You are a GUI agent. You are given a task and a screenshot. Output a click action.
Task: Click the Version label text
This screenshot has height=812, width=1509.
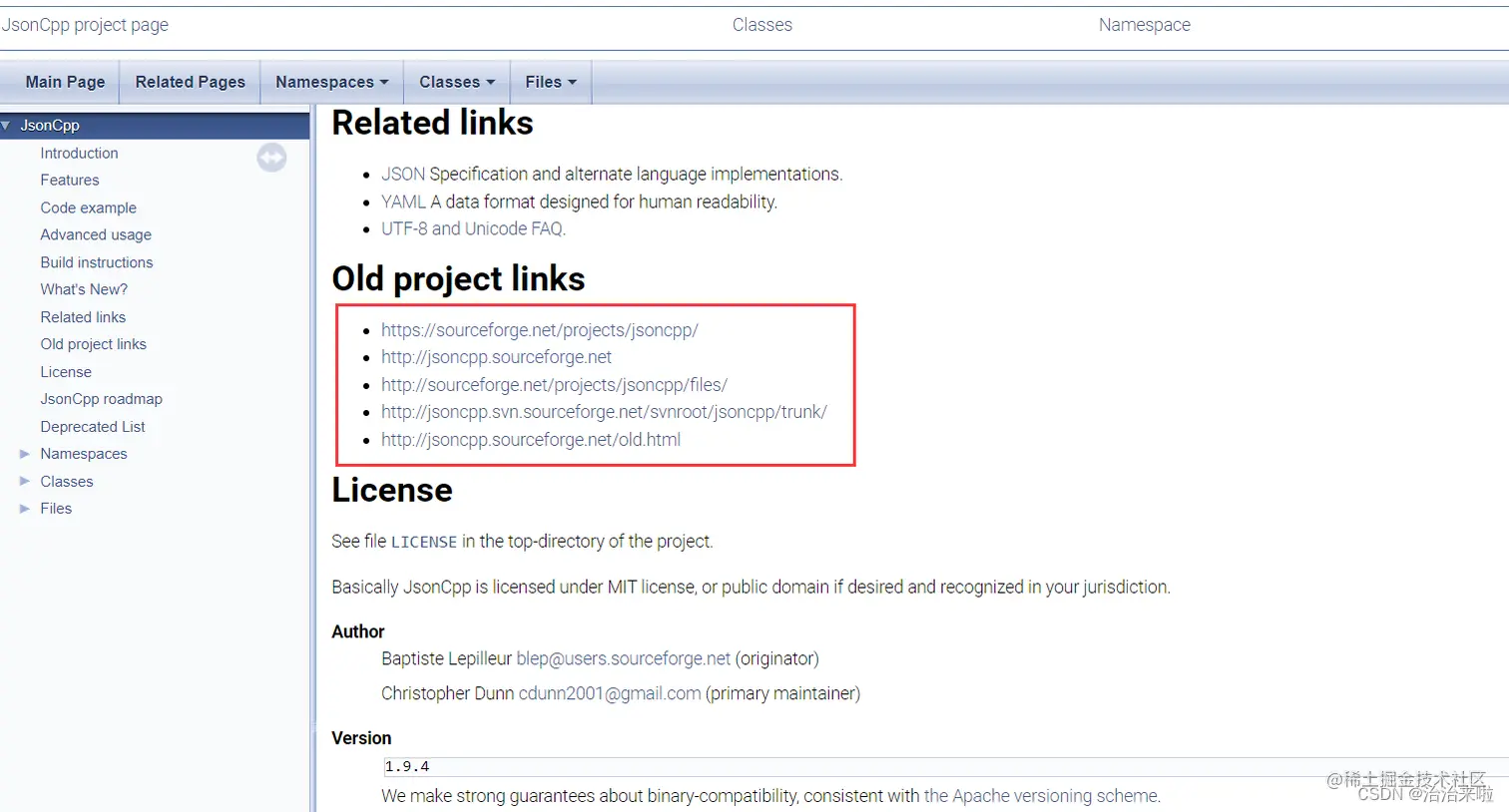[361, 739]
